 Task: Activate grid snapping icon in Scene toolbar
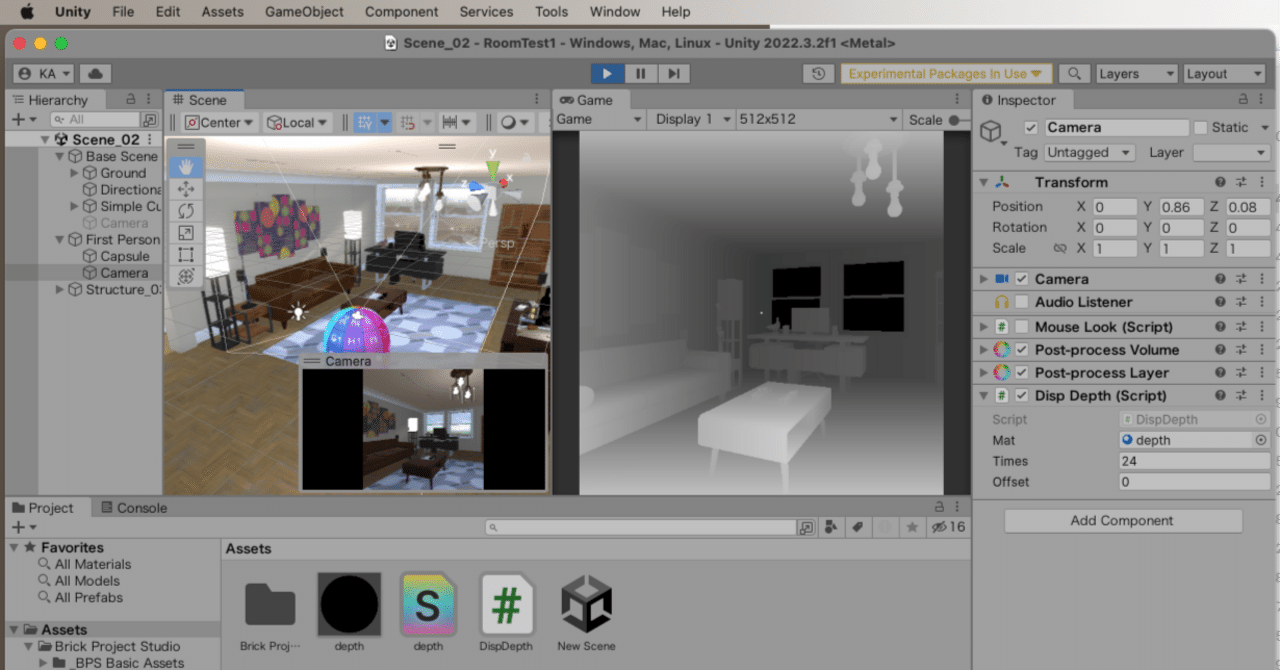(408, 121)
